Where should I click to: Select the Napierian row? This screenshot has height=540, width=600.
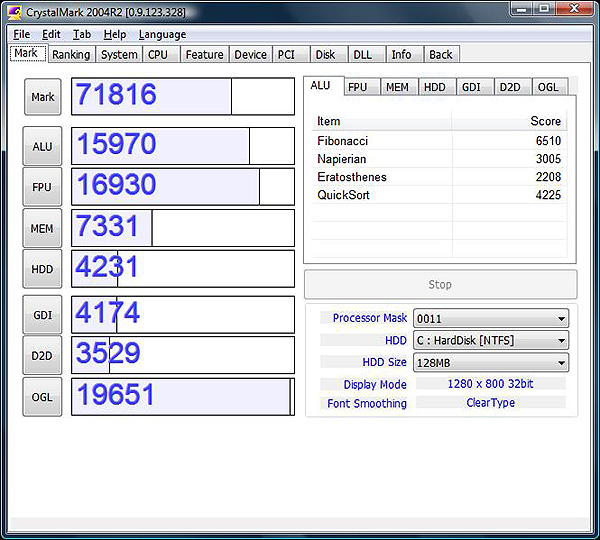click(x=439, y=159)
